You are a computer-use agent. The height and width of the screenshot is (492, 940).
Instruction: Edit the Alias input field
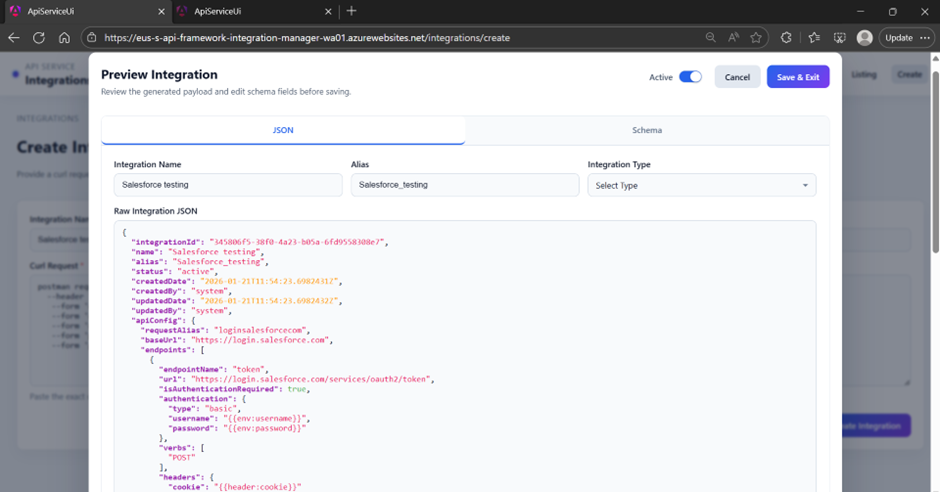tap(465, 185)
